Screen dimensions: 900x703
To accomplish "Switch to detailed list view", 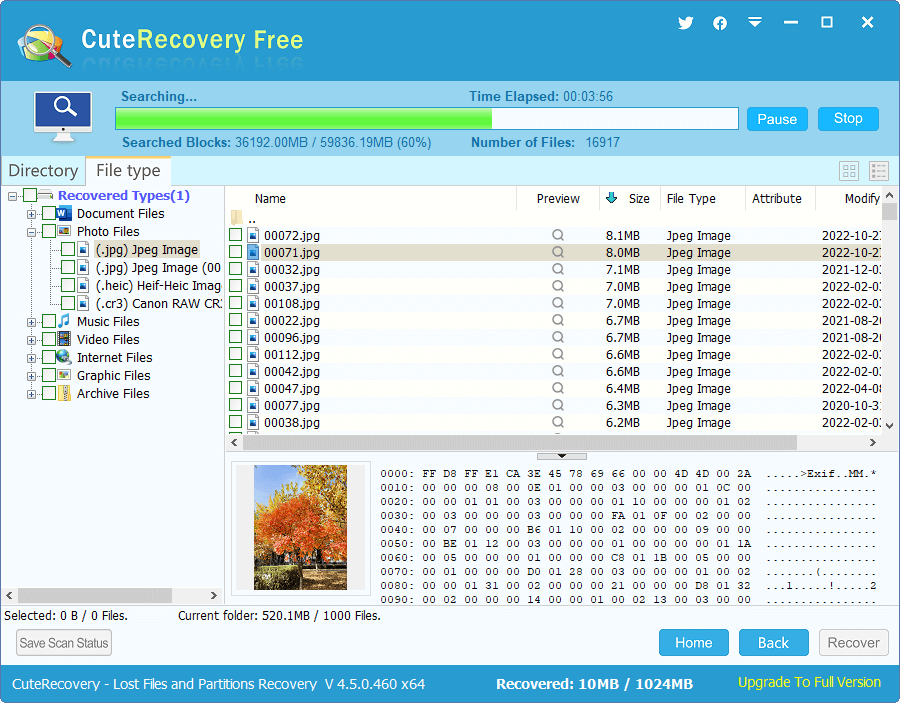I will (879, 170).
